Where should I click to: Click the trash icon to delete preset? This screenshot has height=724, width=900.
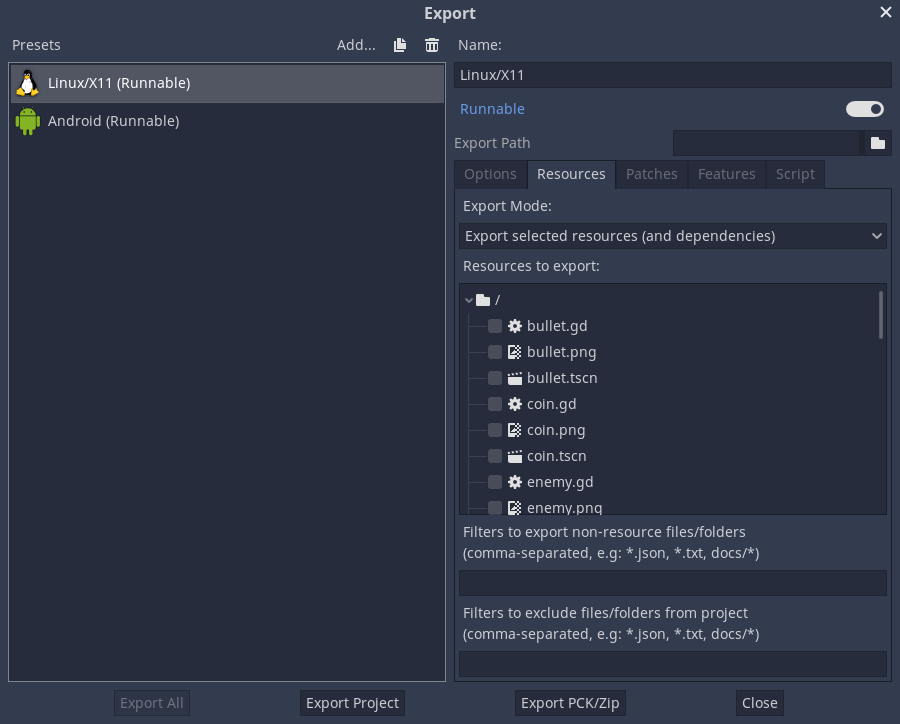tap(432, 45)
